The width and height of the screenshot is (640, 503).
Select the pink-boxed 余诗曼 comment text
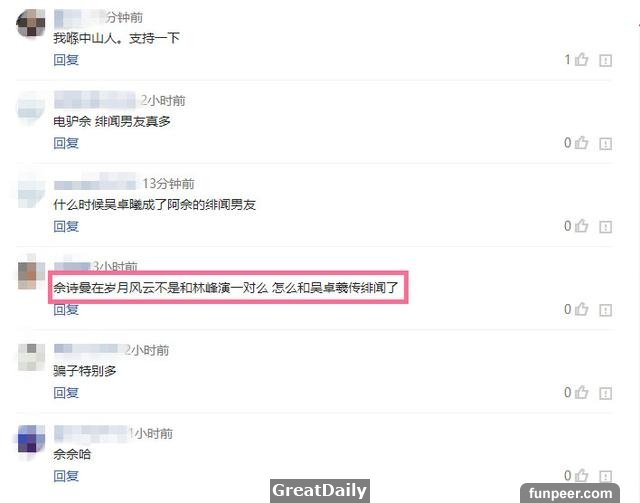click(x=226, y=288)
